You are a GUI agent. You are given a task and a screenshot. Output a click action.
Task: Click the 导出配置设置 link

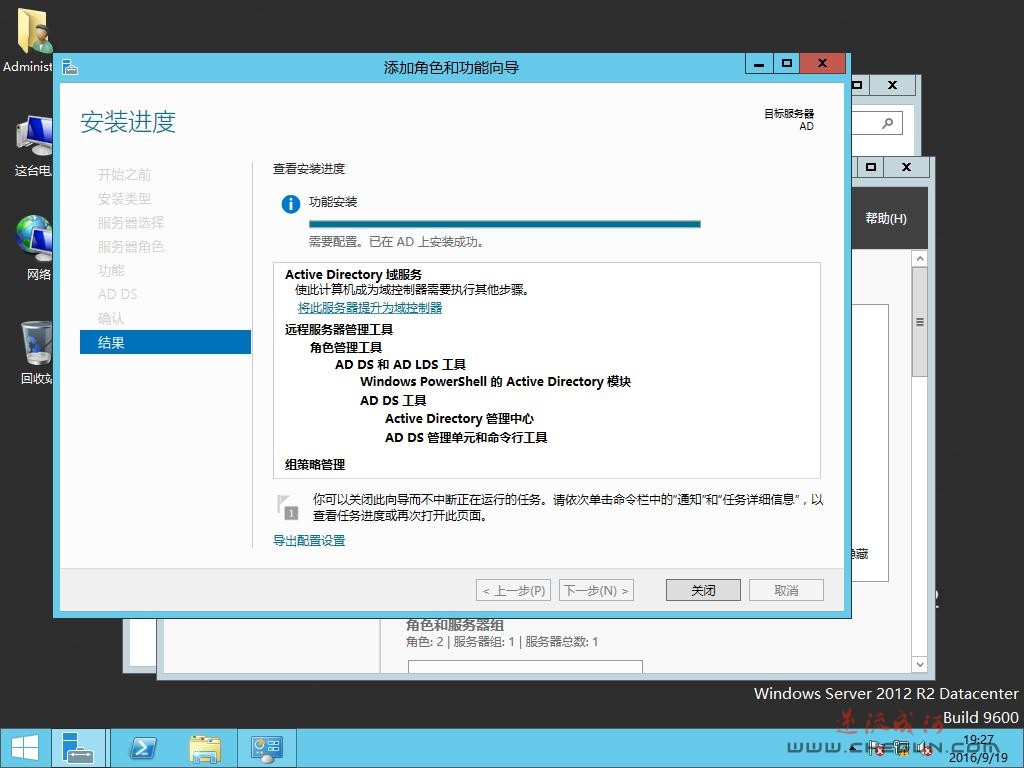309,541
